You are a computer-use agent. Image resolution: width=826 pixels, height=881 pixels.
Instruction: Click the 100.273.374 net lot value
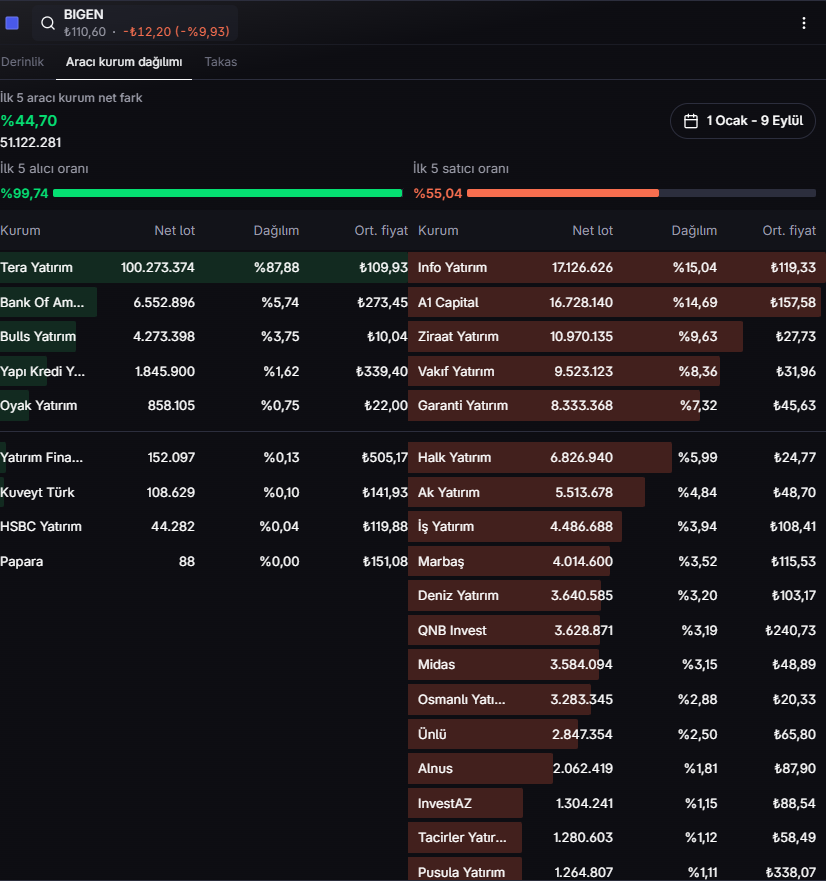tap(158, 267)
